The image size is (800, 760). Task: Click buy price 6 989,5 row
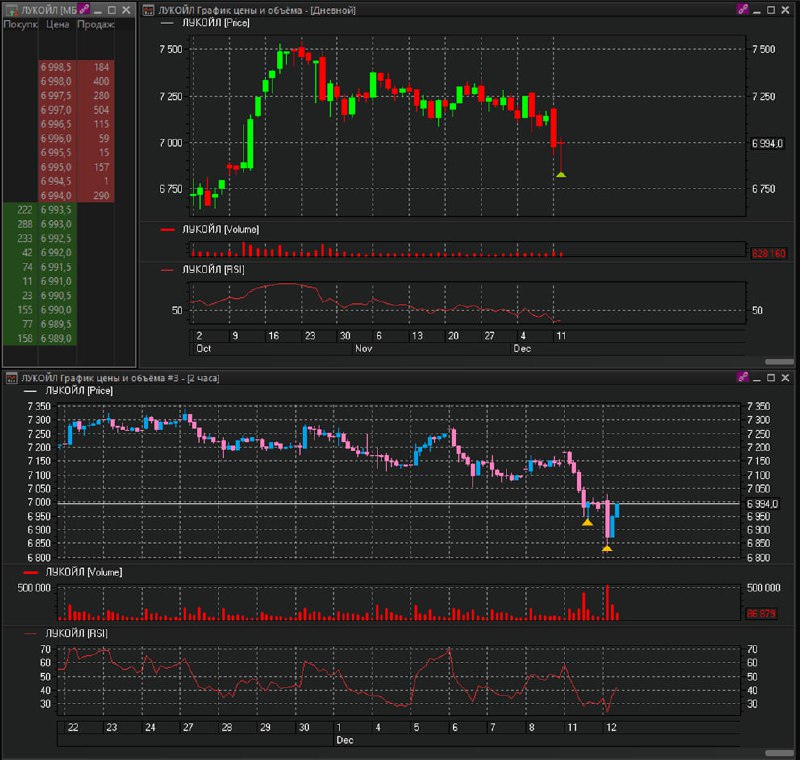point(56,324)
